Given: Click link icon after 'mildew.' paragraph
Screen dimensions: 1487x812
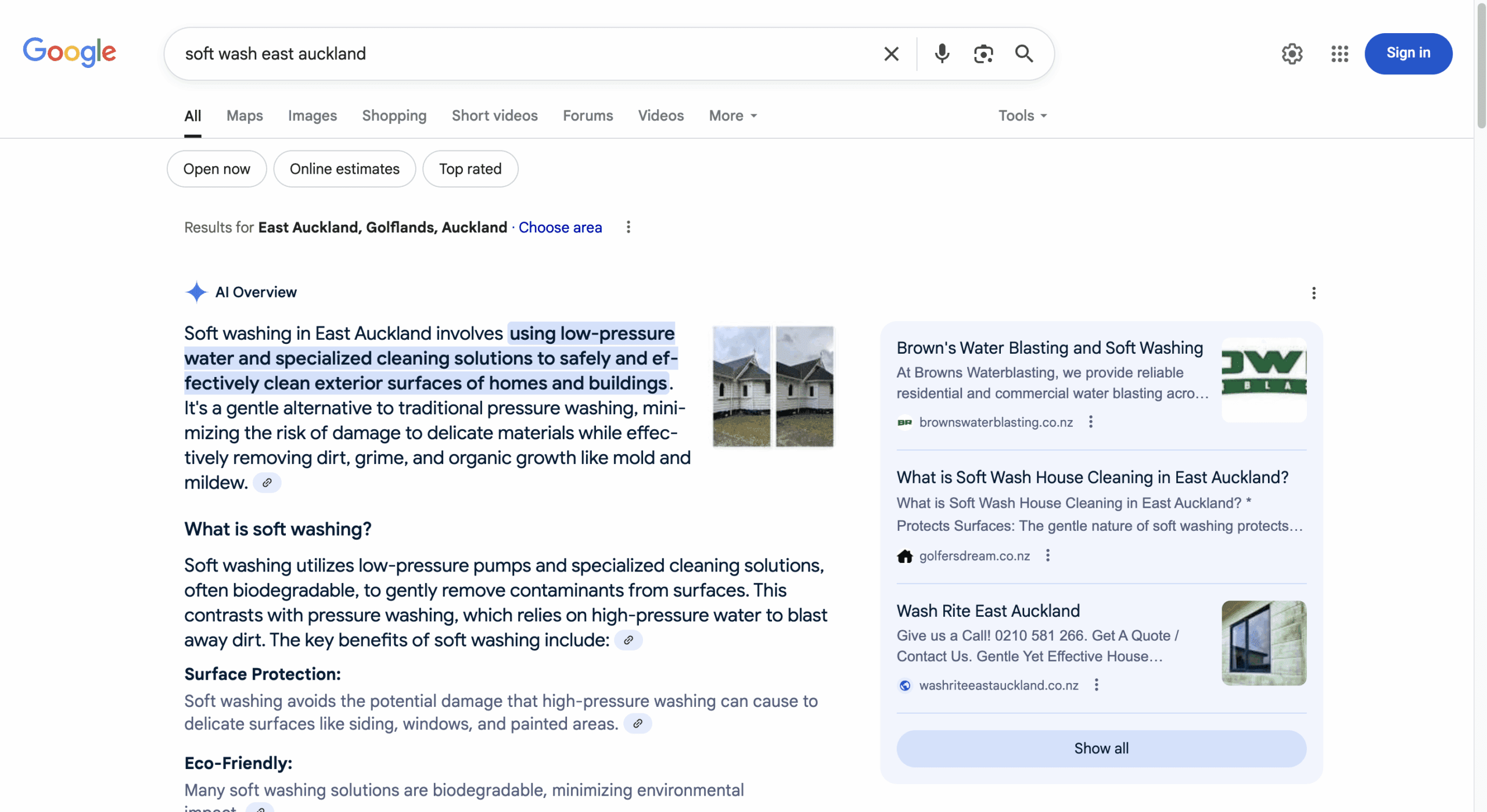Looking at the screenshot, I should pyautogui.click(x=267, y=483).
